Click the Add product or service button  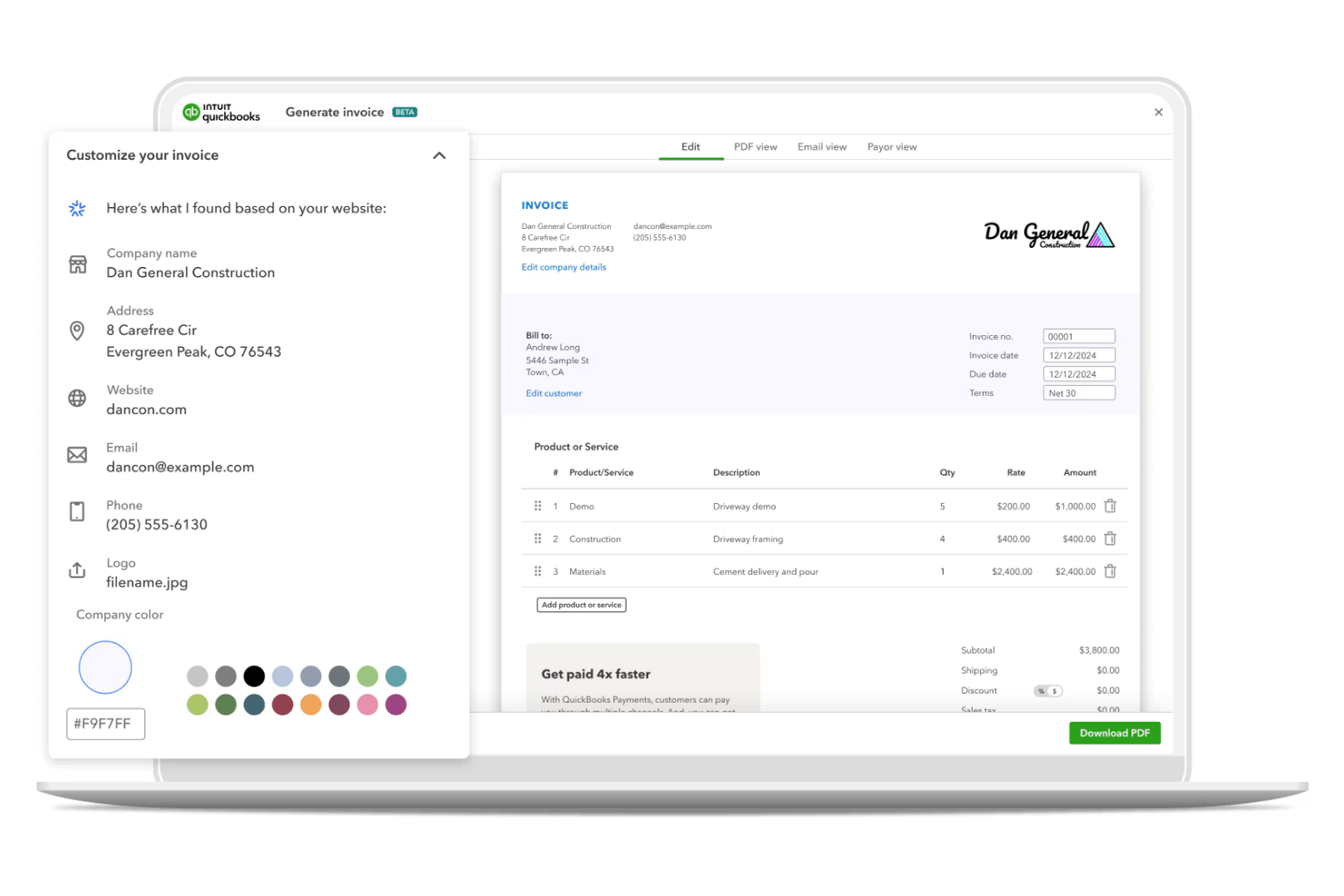click(581, 605)
